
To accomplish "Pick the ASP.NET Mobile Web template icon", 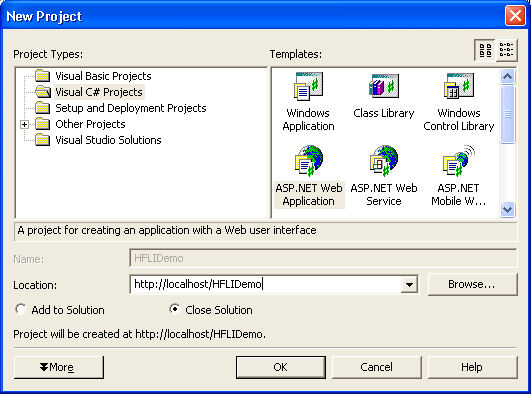I will 459,161.
